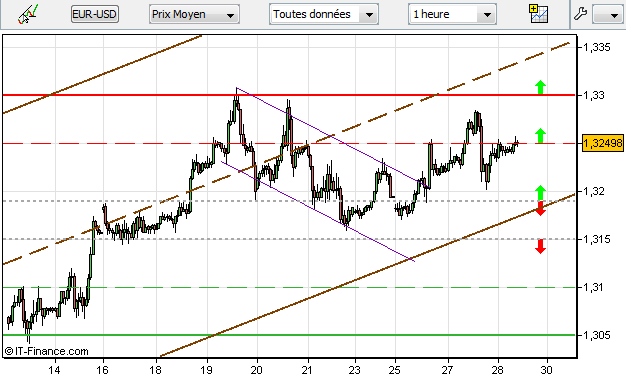Image resolution: width=626 pixels, height=375 pixels.
Task: Click the red down arrow just below 1,32
Action: [541, 208]
